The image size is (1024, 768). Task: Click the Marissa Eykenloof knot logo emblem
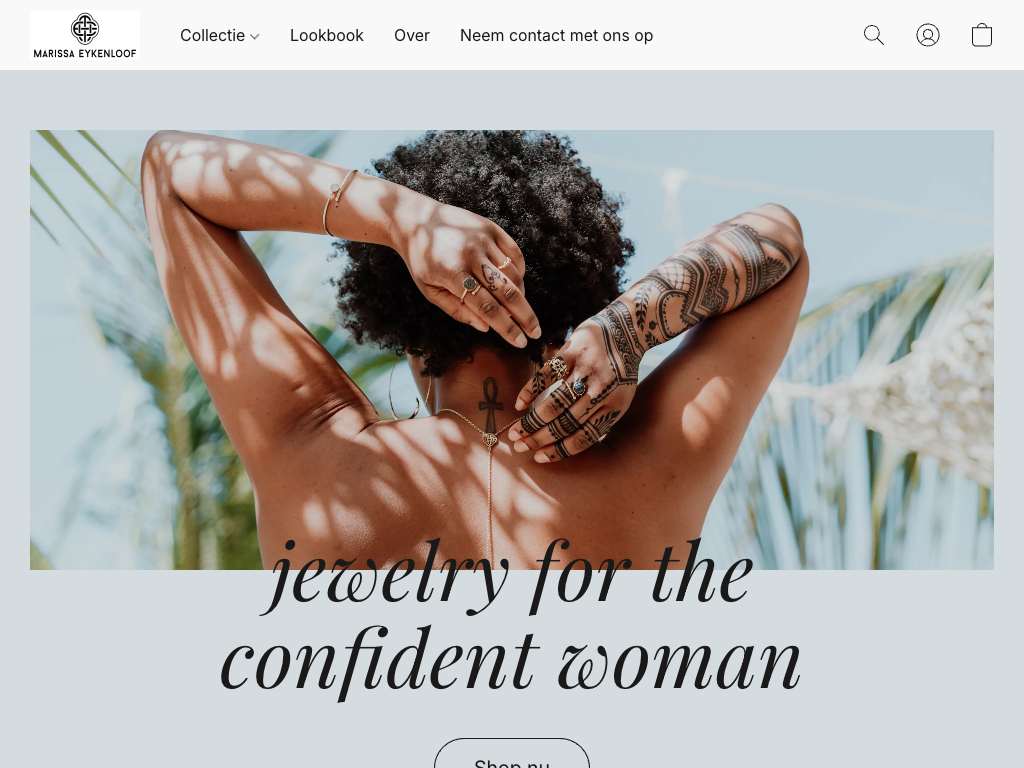pyautogui.click(x=85, y=29)
